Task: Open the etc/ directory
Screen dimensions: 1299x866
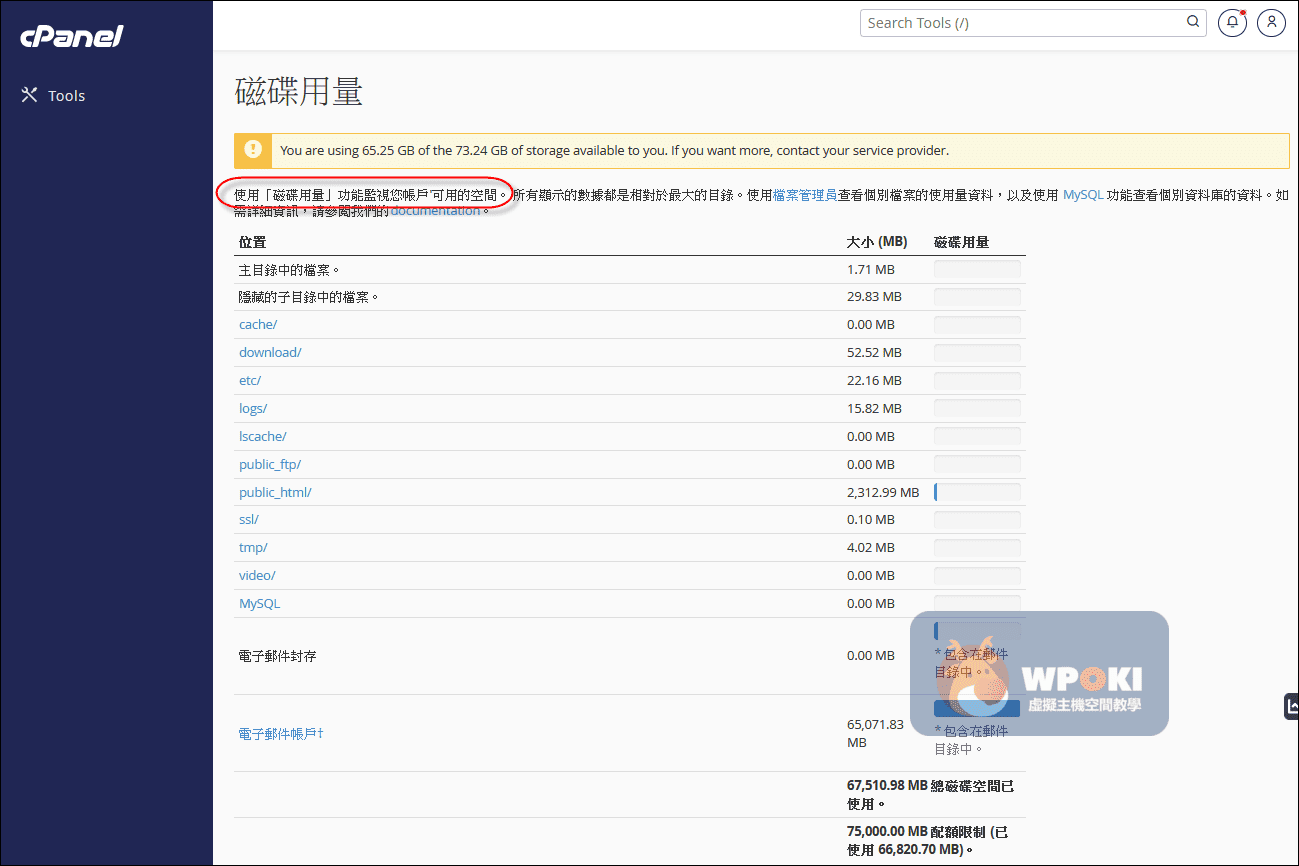Action: (x=250, y=381)
